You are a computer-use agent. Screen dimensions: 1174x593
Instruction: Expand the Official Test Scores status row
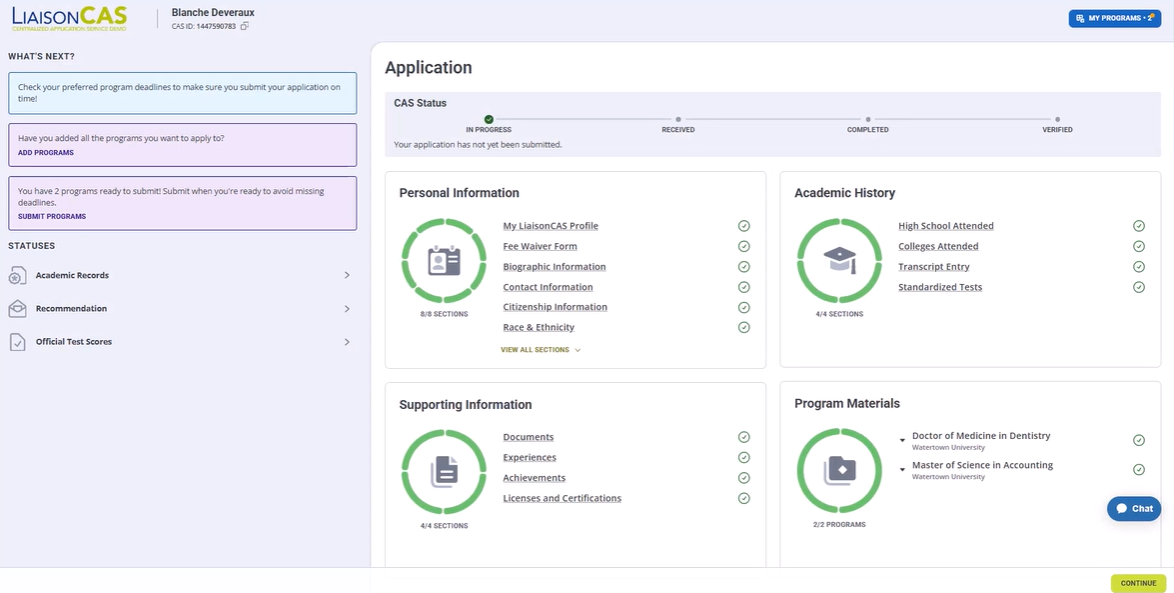[347, 341]
